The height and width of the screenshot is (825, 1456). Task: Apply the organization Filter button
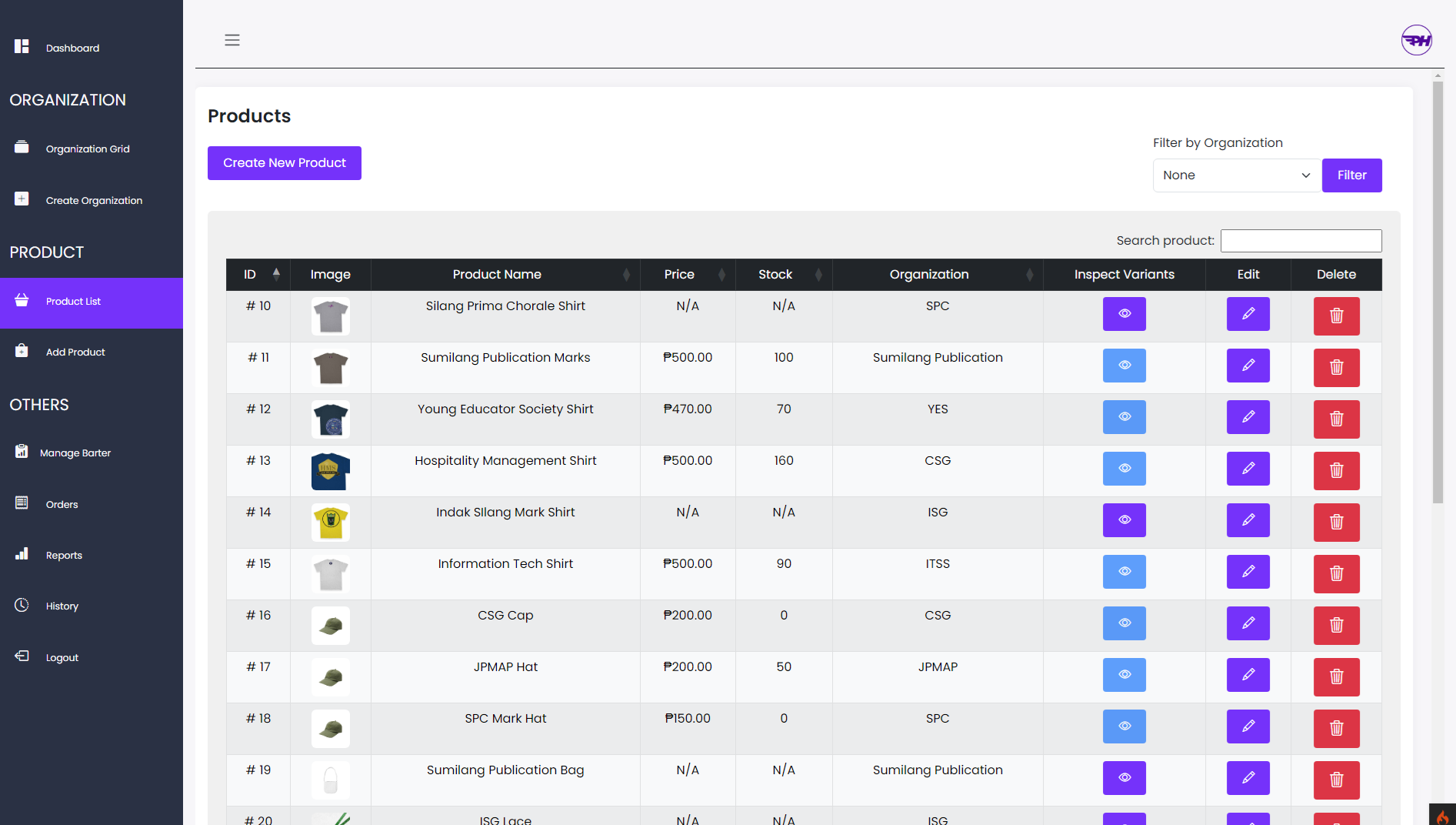click(x=1351, y=175)
